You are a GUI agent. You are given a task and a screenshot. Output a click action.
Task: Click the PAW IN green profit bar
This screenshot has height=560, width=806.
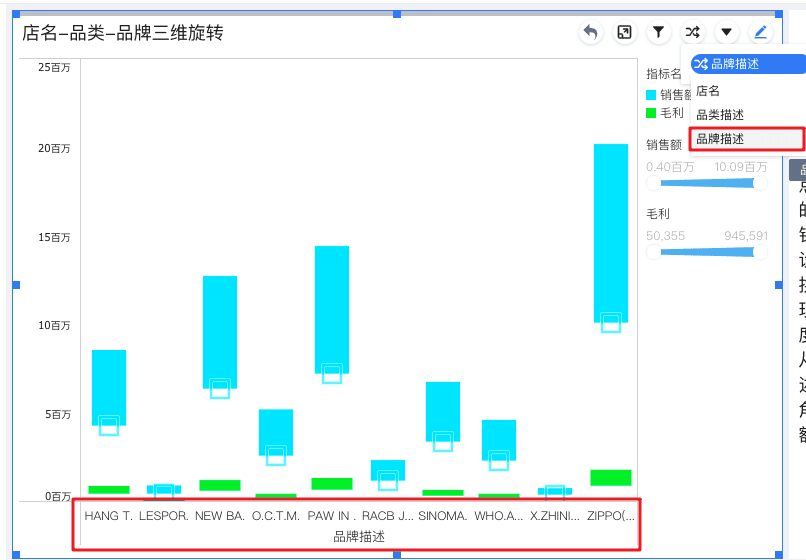[332, 484]
